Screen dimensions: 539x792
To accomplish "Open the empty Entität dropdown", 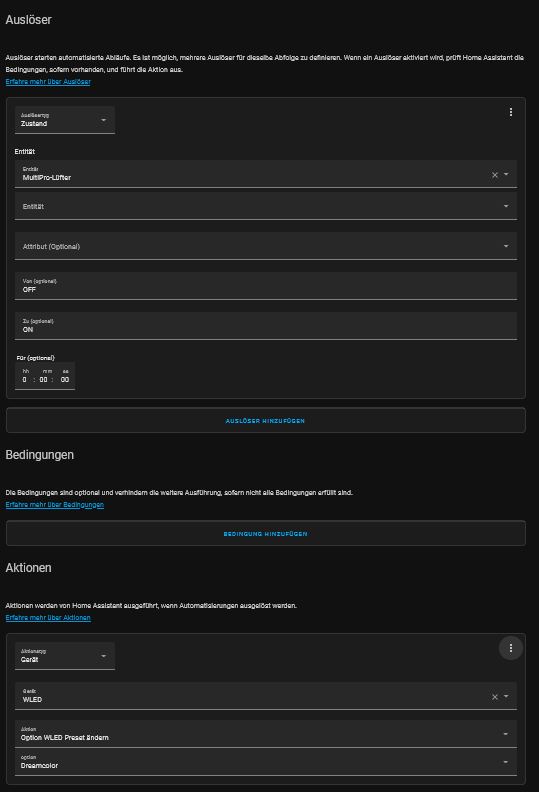I will coord(266,206).
